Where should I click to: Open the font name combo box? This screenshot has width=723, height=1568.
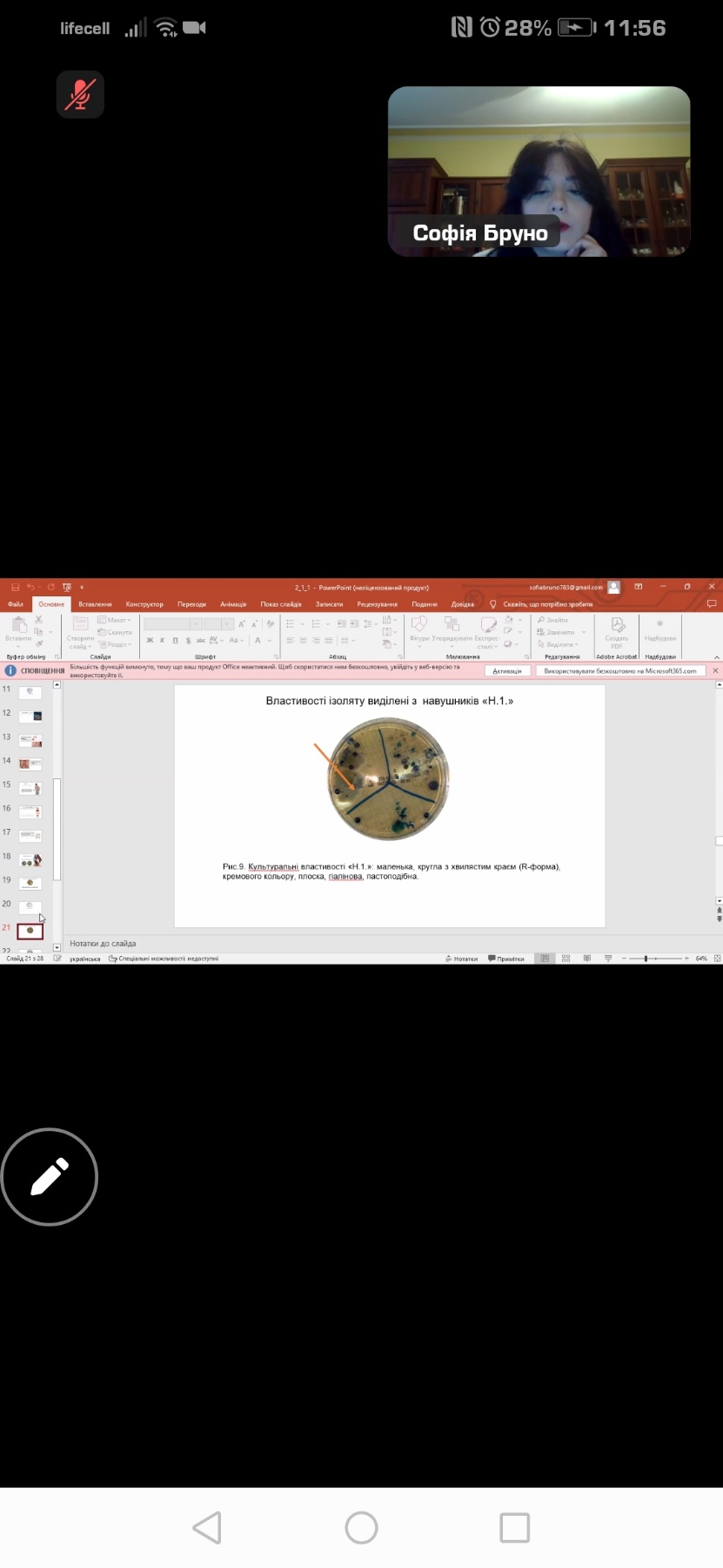[x=172, y=624]
